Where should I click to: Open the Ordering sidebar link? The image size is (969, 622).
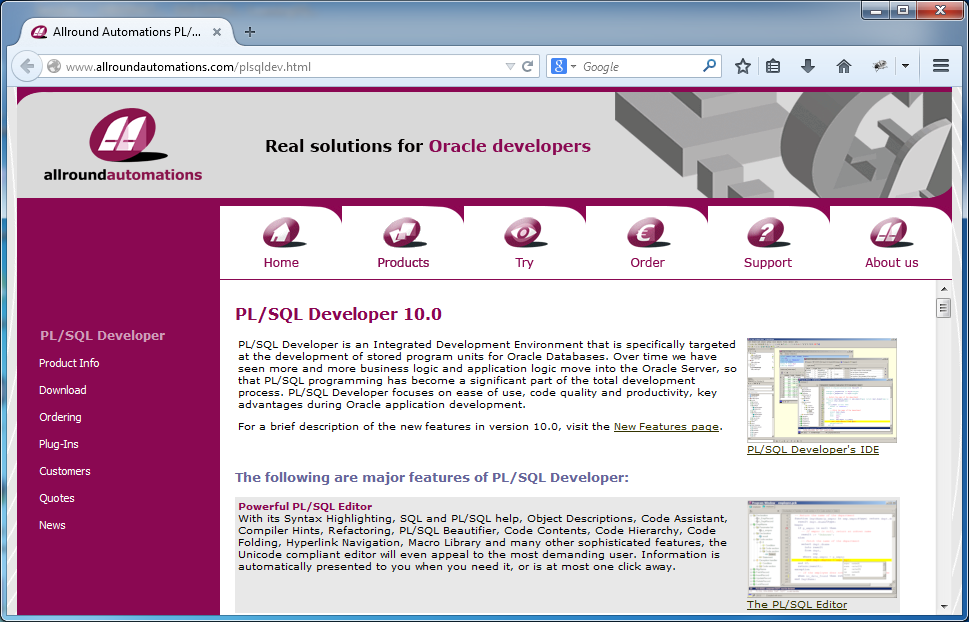(60, 417)
